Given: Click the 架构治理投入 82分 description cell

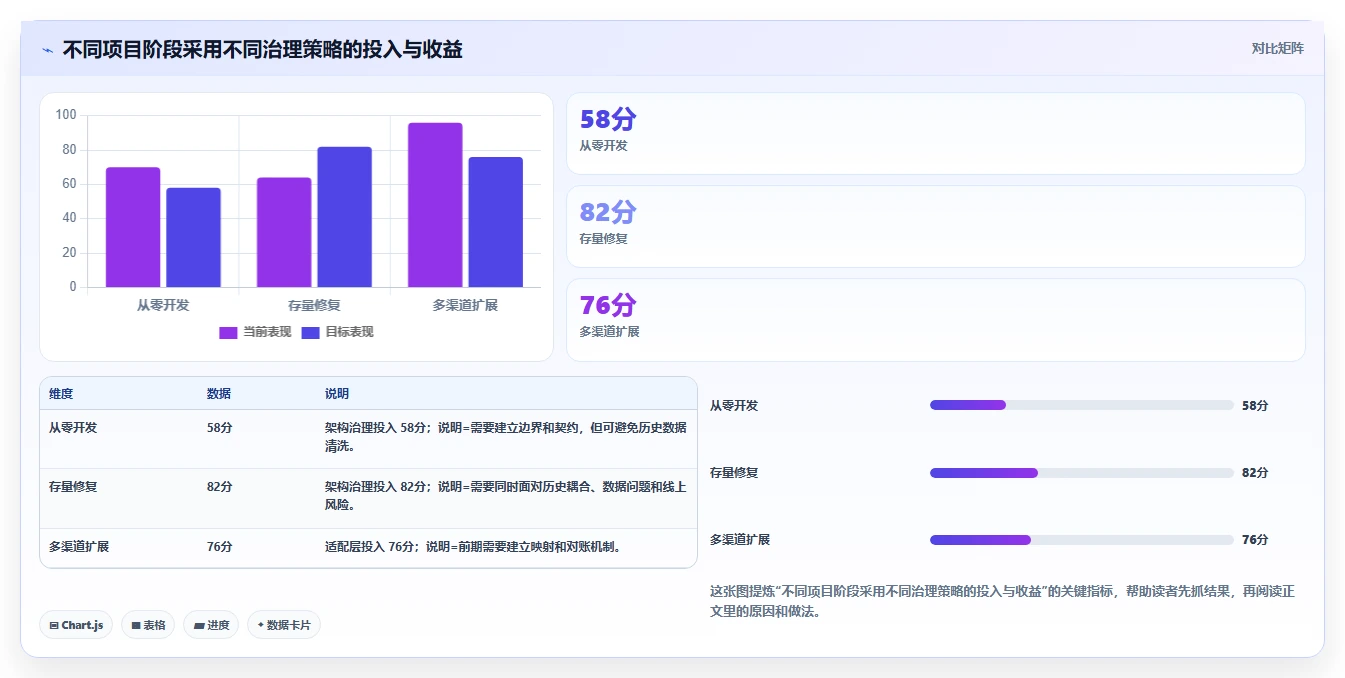Looking at the screenshot, I should click(506, 496).
